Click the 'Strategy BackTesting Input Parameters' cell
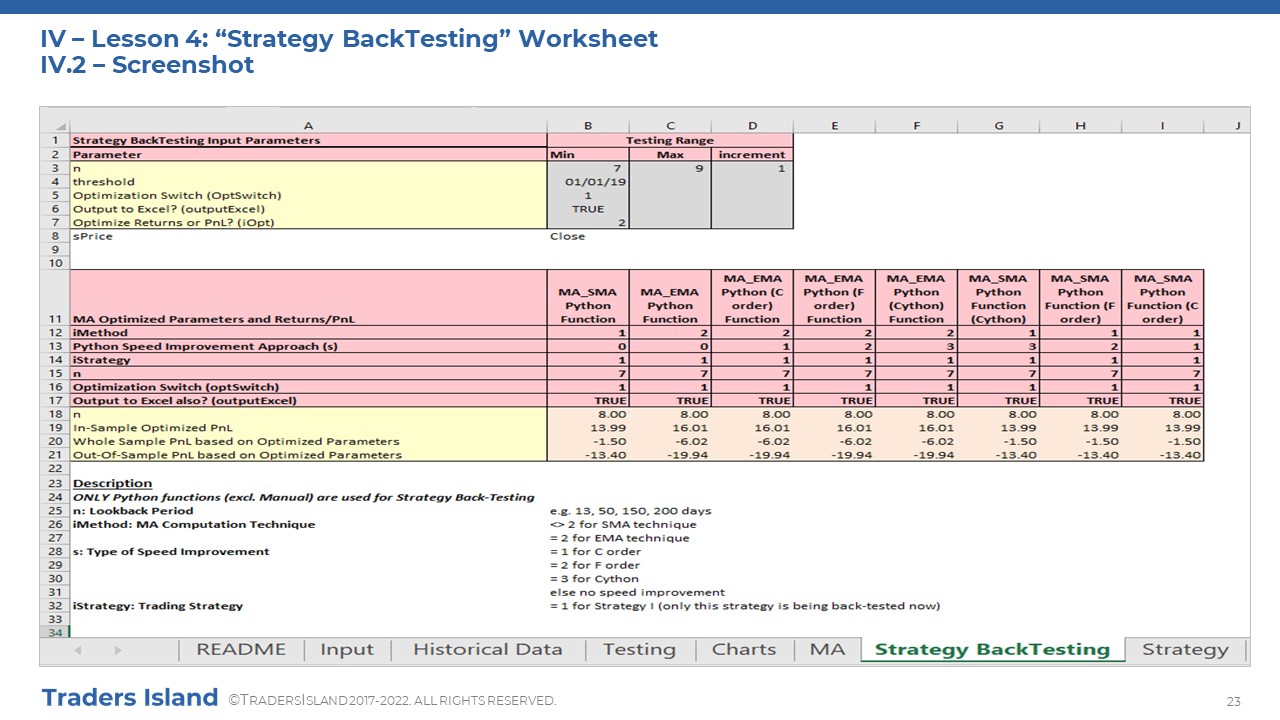 (x=308, y=141)
